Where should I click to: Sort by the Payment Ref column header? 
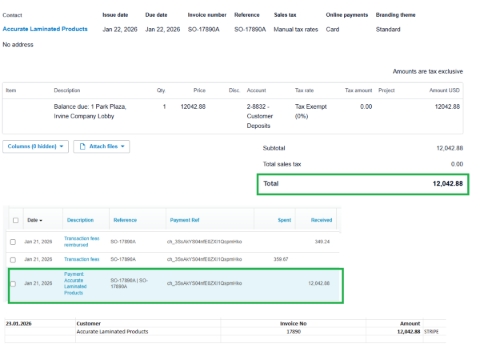click(x=185, y=220)
